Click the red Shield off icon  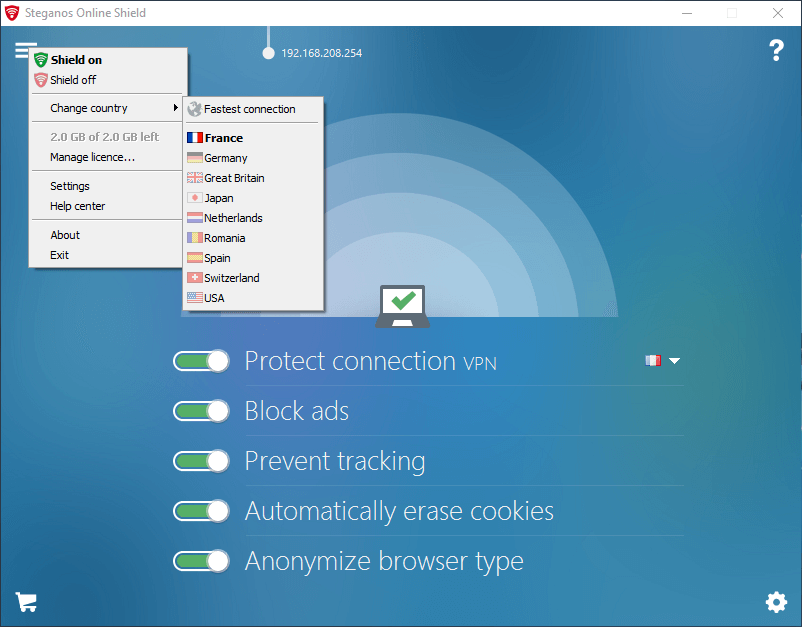click(x=41, y=80)
